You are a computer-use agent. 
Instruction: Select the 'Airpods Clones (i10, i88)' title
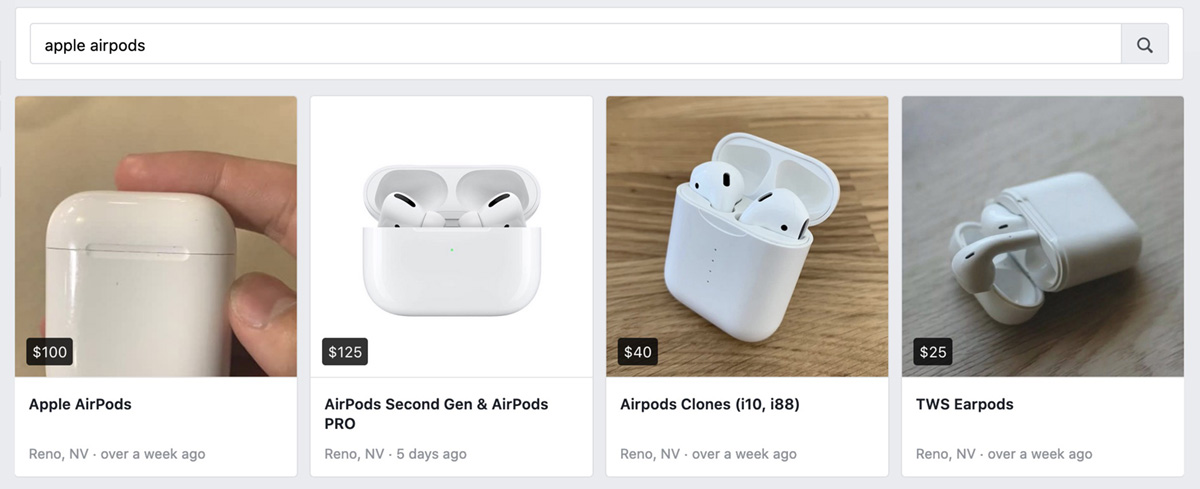coord(710,405)
